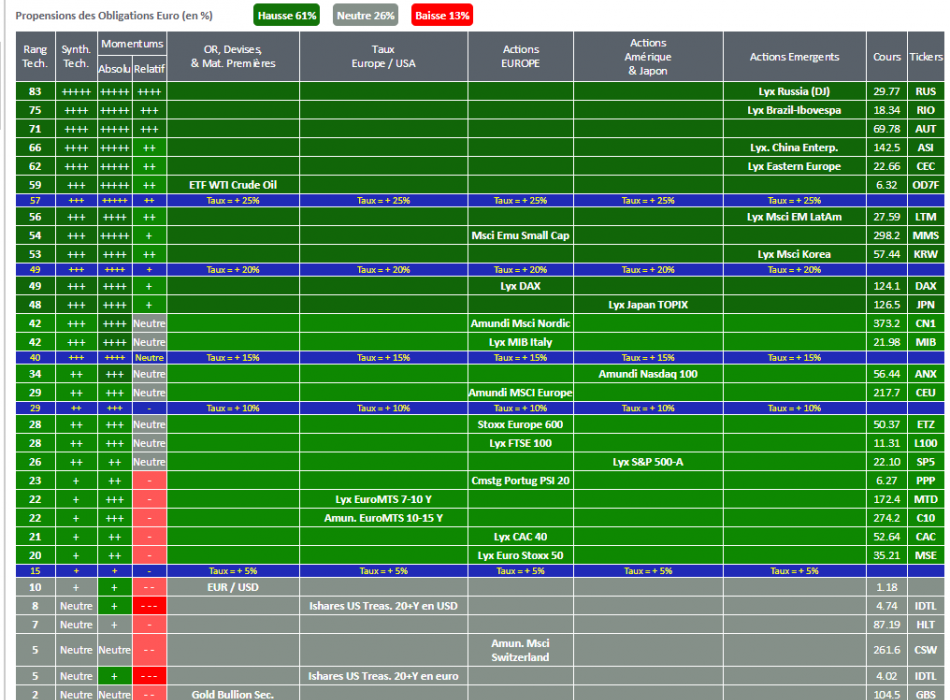Select the "Amundi Msci Nordic" cell
950x700 pixels.
point(520,324)
